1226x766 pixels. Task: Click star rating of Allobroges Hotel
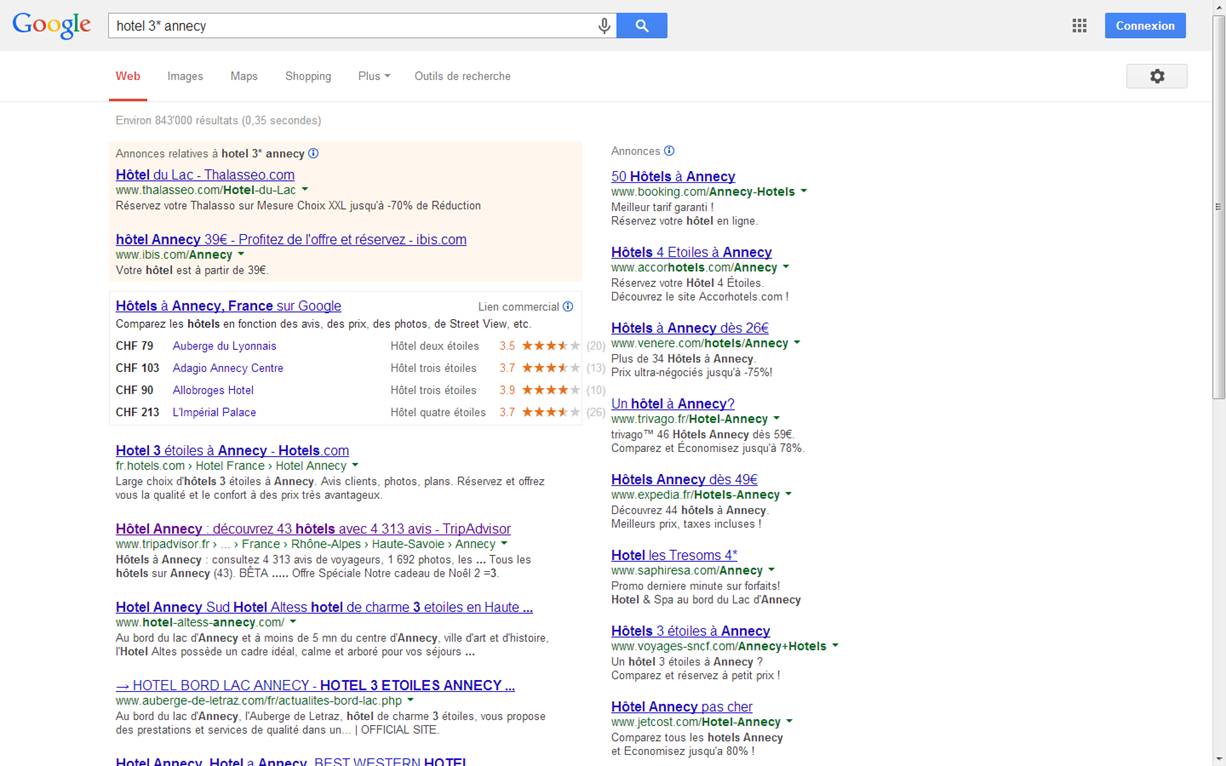551,390
